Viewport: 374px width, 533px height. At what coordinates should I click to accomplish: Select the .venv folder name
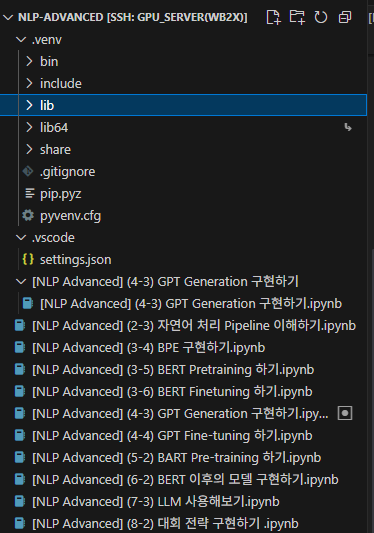47,40
